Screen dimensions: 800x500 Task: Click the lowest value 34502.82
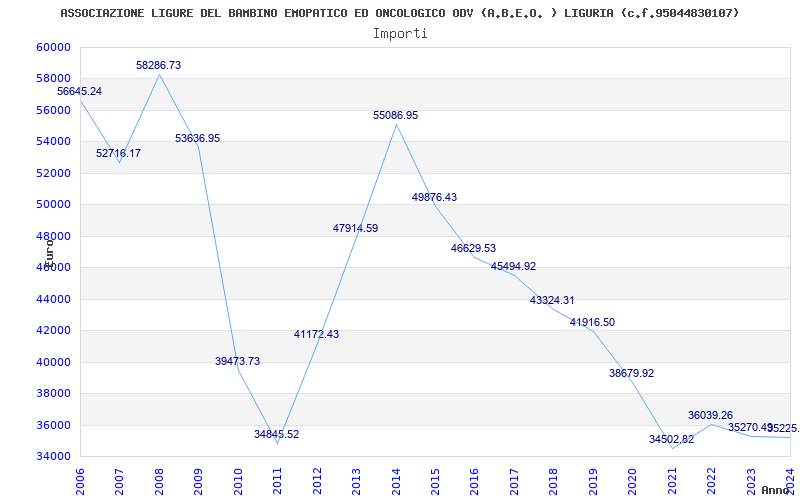pyautogui.click(x=671, y=439)
